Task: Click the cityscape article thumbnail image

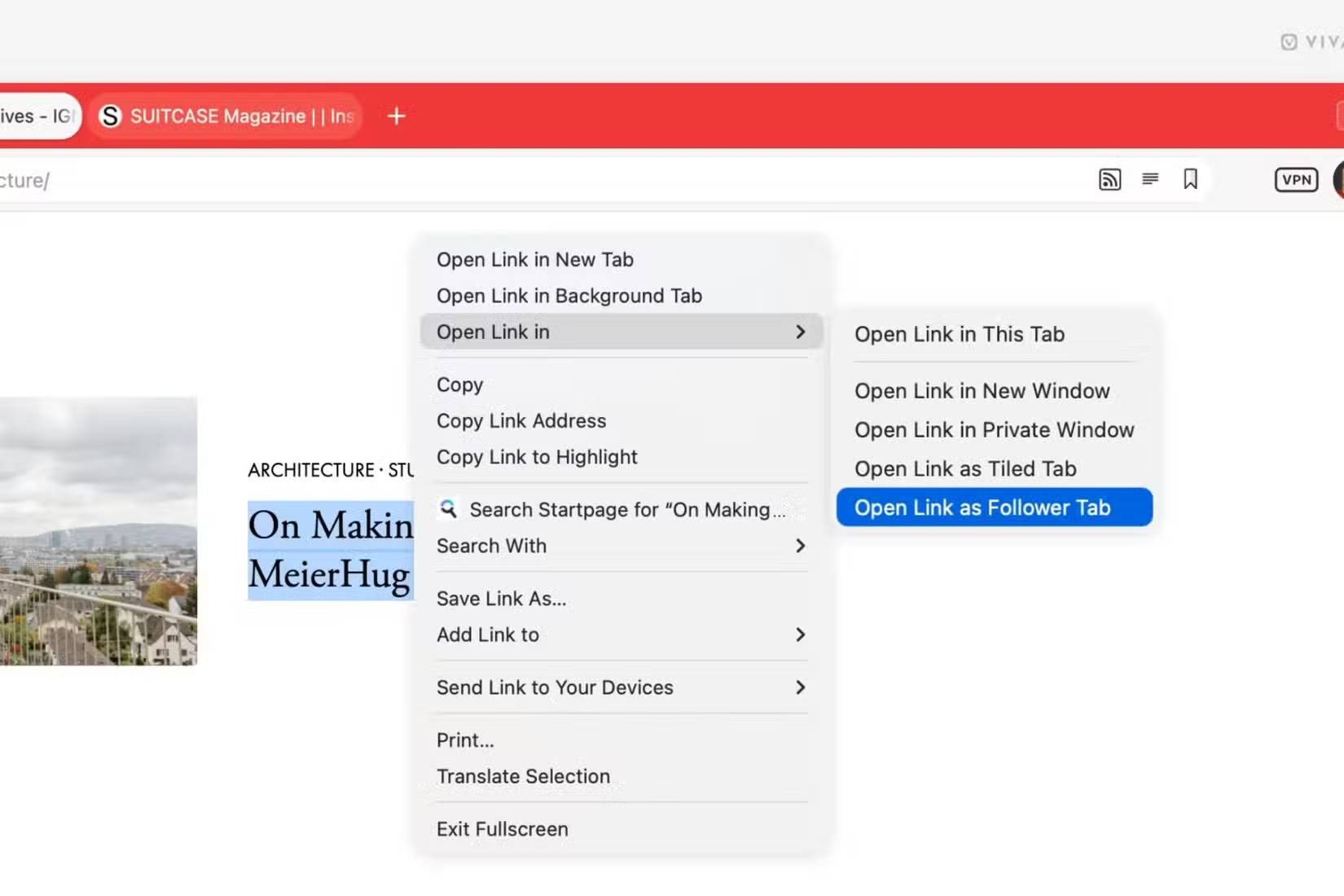Action: (x=98, y=530)
